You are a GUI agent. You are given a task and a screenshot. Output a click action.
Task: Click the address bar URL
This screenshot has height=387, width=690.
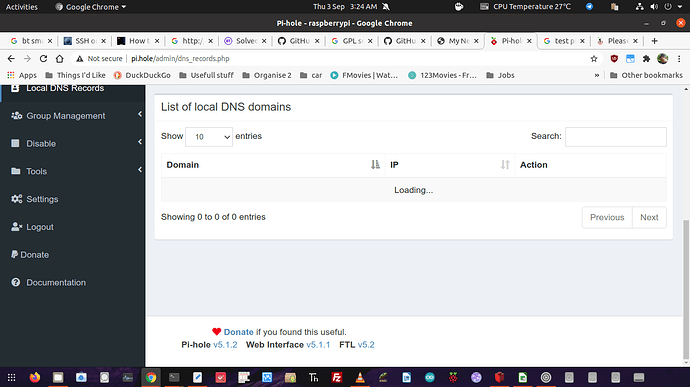coord(180,59)
